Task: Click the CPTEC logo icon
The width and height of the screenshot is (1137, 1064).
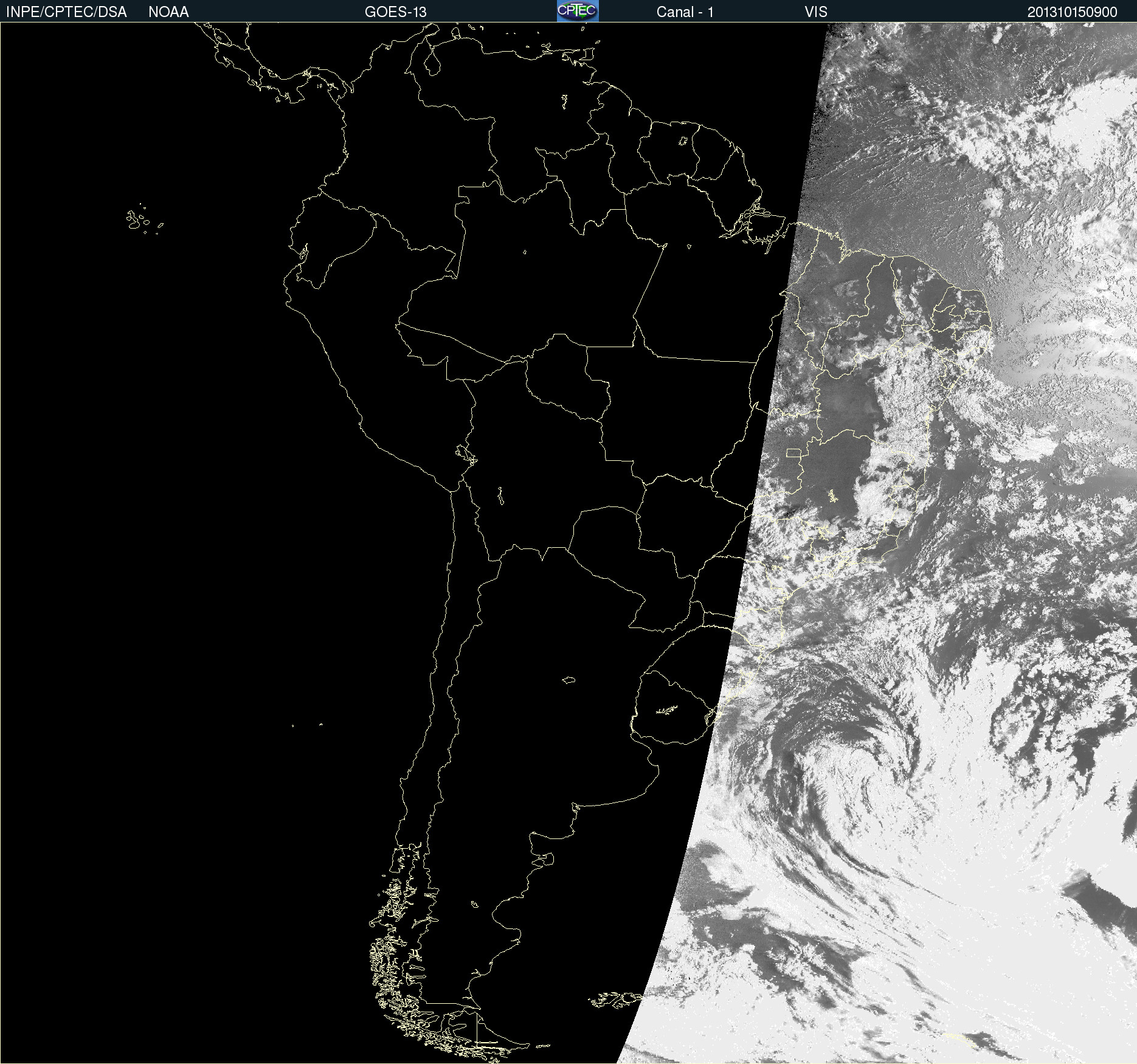Action: click(578, 11)
